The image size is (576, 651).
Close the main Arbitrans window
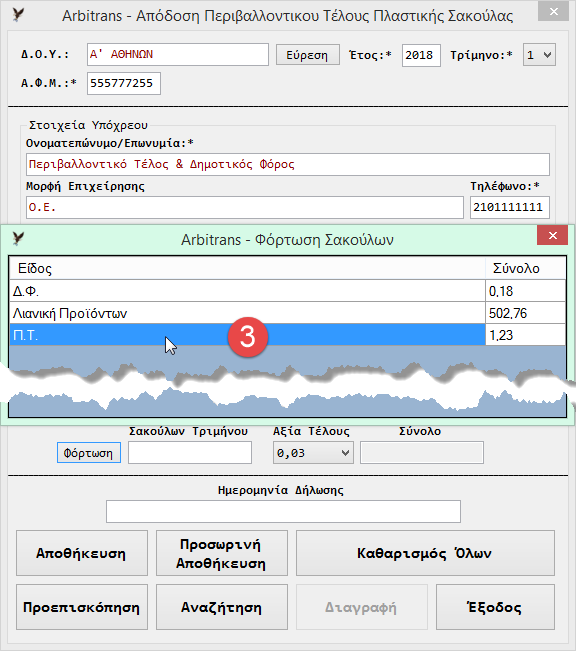pos(553,12)
